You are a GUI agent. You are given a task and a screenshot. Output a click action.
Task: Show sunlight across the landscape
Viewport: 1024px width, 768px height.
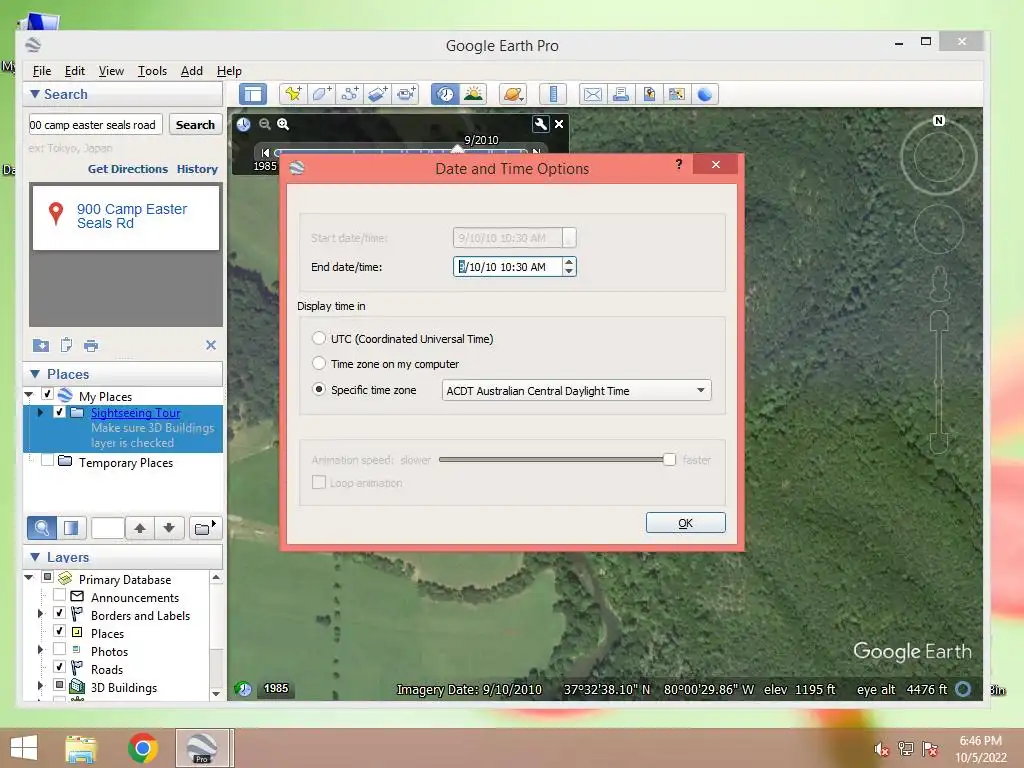[473, 94]
